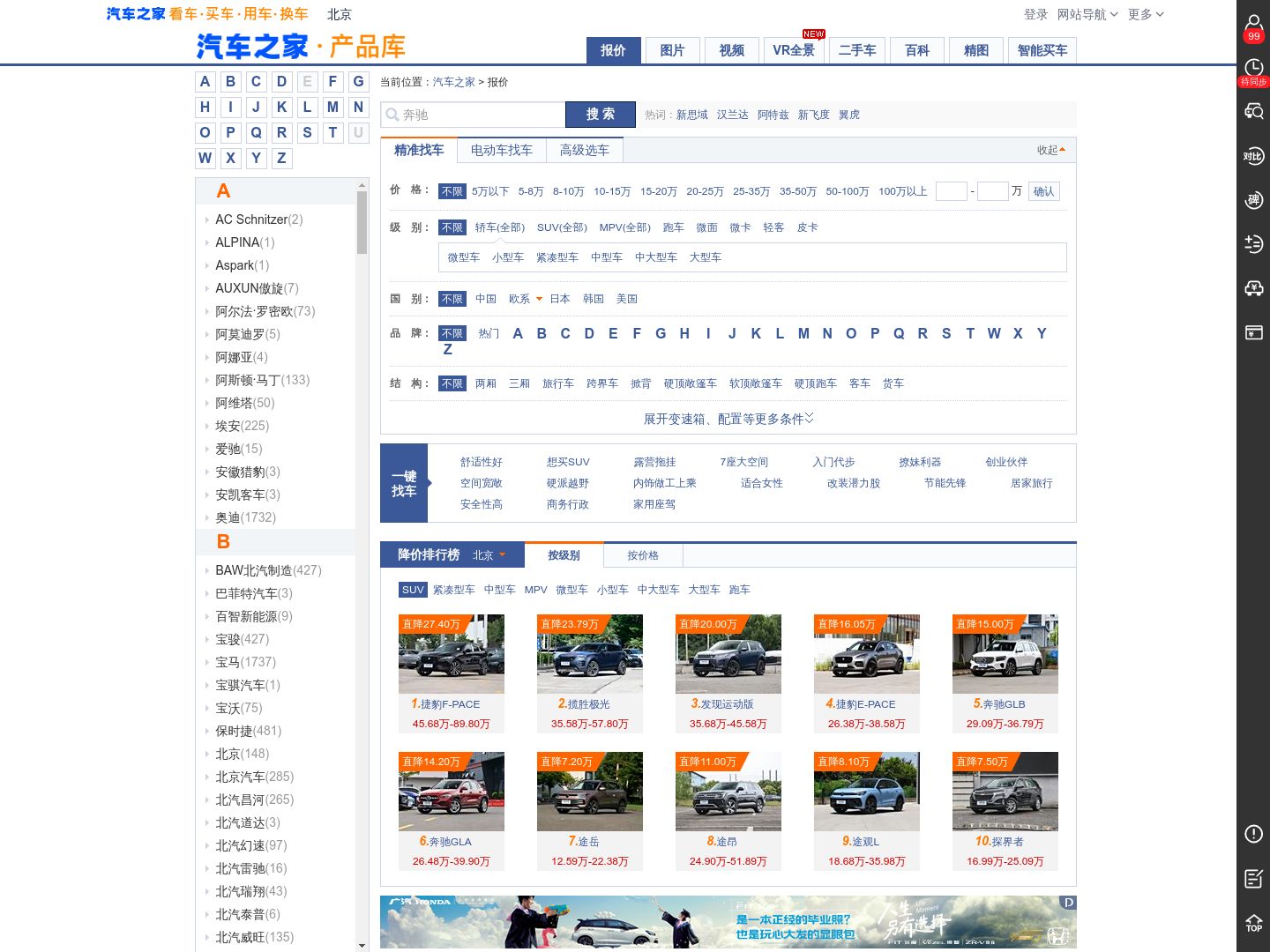This screenshot has height=952, width=1270.
Task: Click the car search icon in sidebar
Action: 1253,111
